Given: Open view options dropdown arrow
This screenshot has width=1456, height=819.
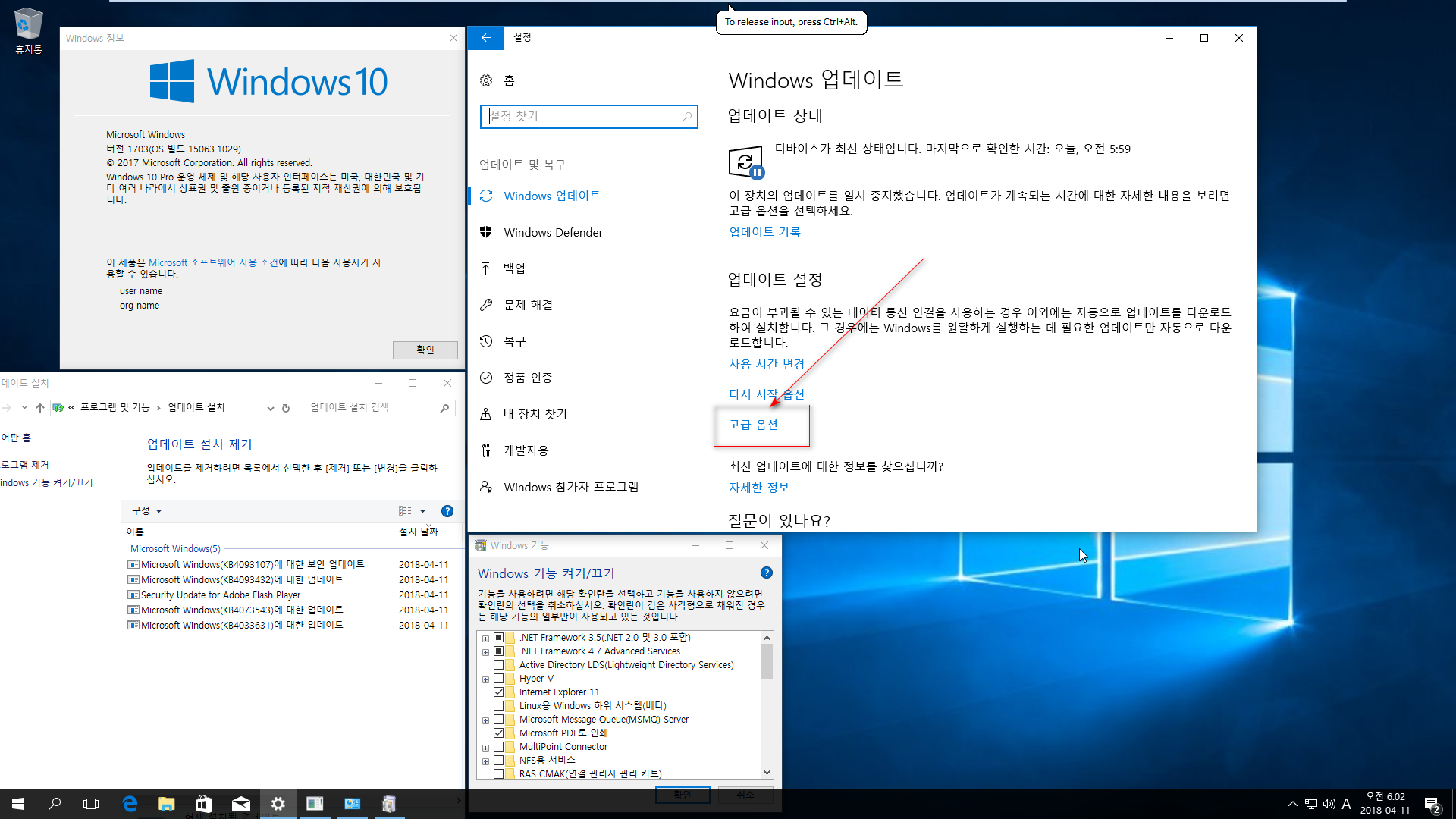Looking at the screenshot, I should pos(423,511).
